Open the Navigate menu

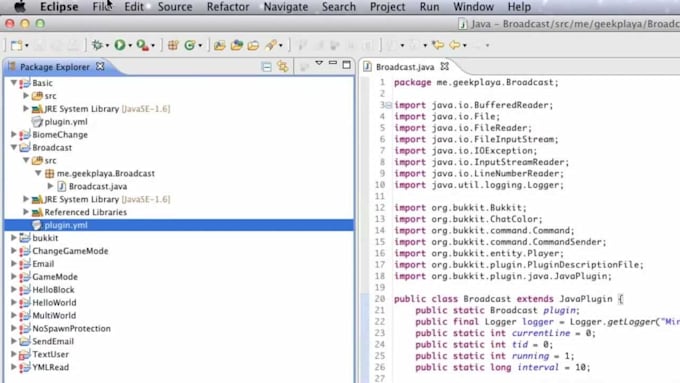point(286,7)
